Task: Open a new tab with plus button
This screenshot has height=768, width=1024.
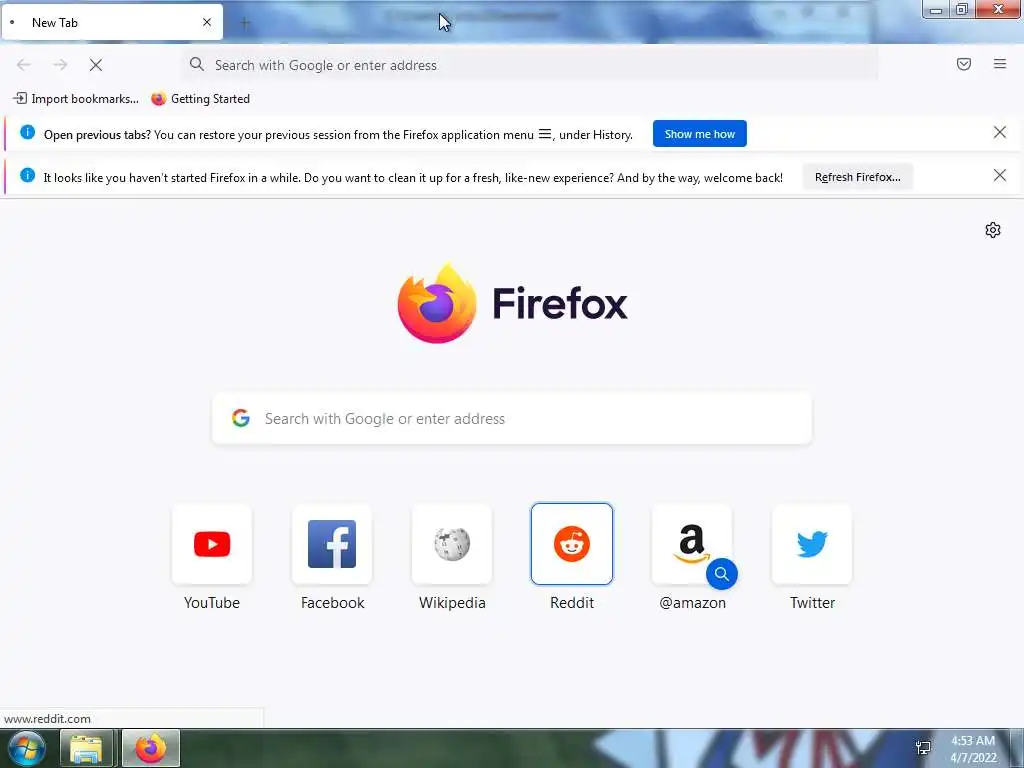Action: pyautogui.click(x=245, y=24)
